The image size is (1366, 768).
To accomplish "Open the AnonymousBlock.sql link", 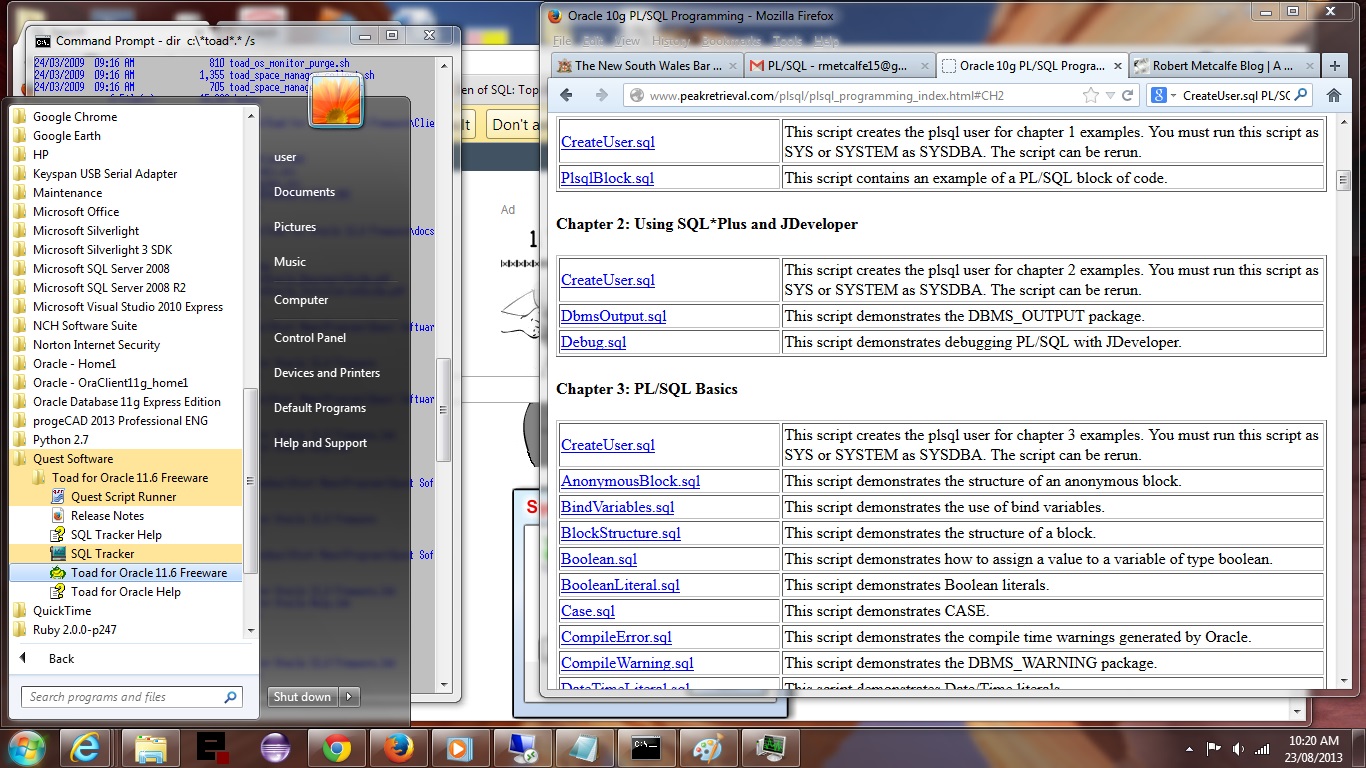I will coord(630,481).
